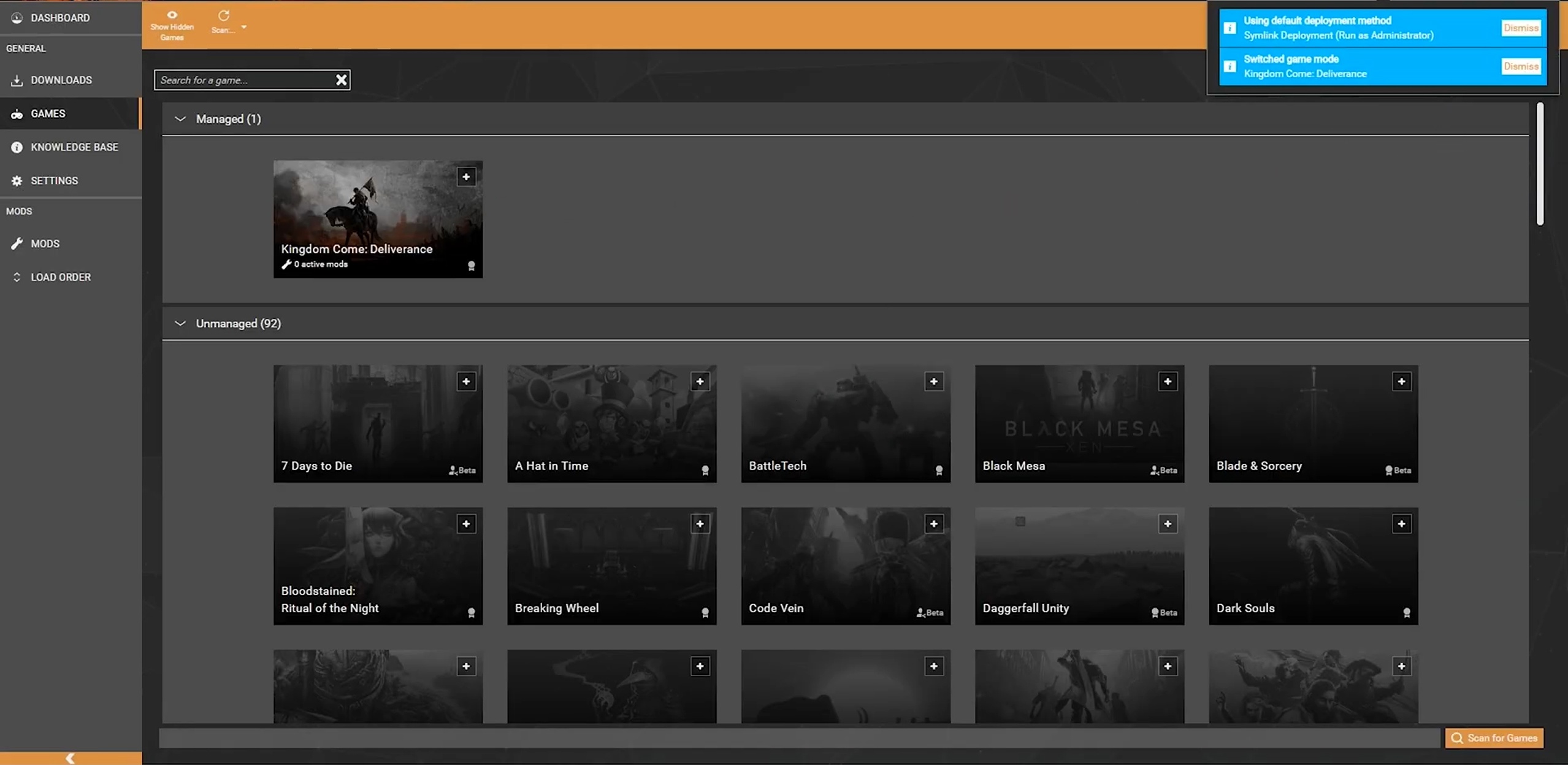
Task: Click plus icon on A Hat in Time
Action: pyautogui.click(x=700, y=382)
